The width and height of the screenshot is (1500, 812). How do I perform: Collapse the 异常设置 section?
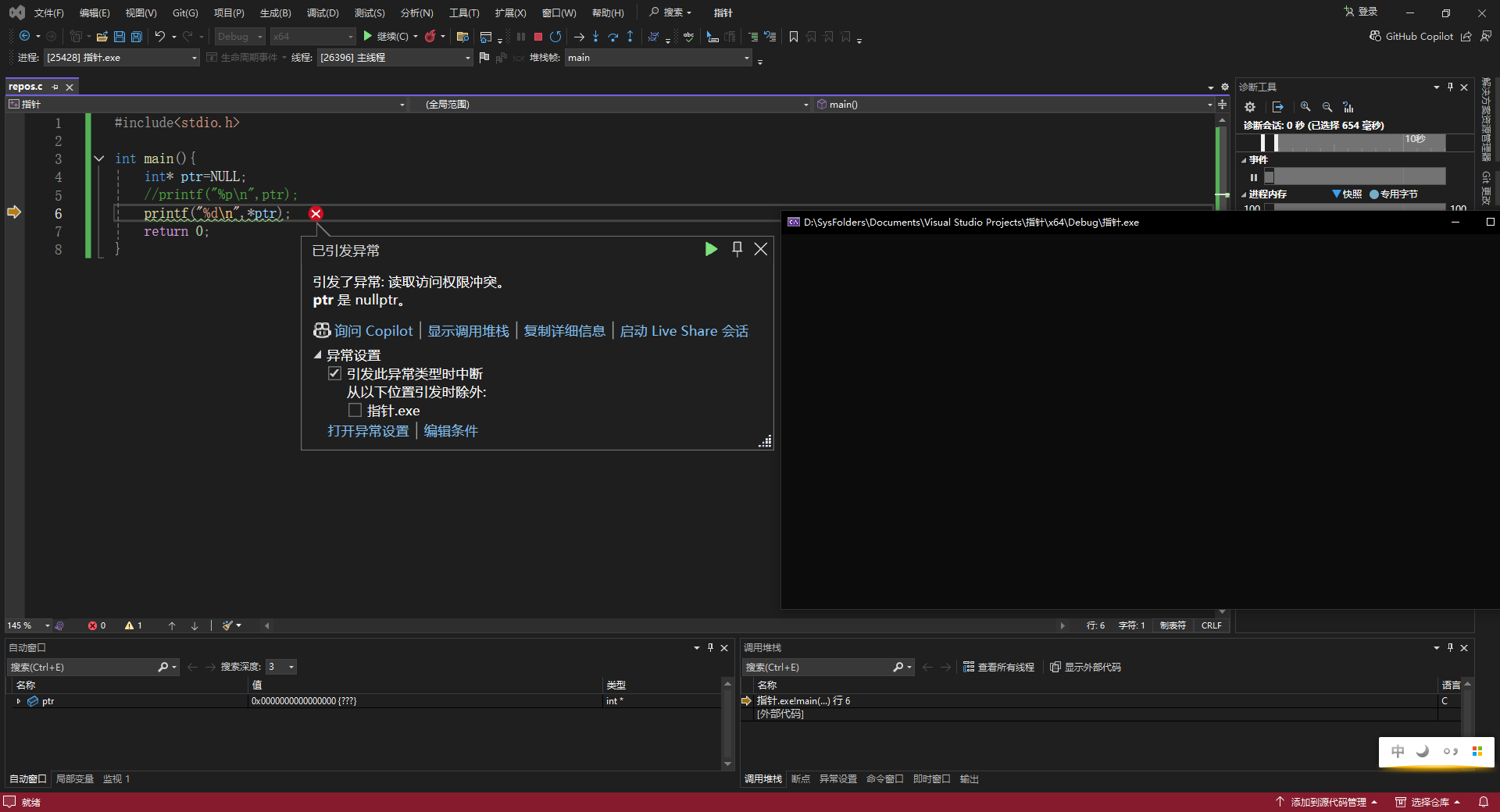coord(318,355)
